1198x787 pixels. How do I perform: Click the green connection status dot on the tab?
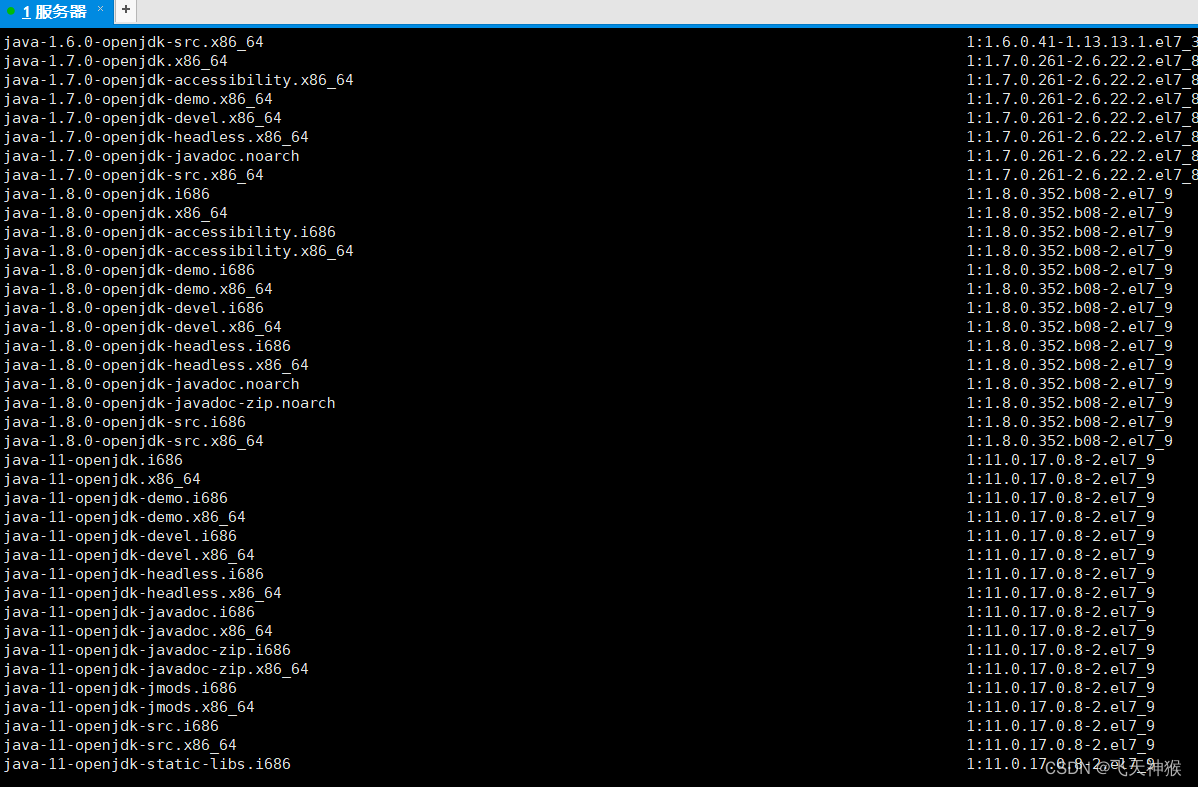(11, 11)
